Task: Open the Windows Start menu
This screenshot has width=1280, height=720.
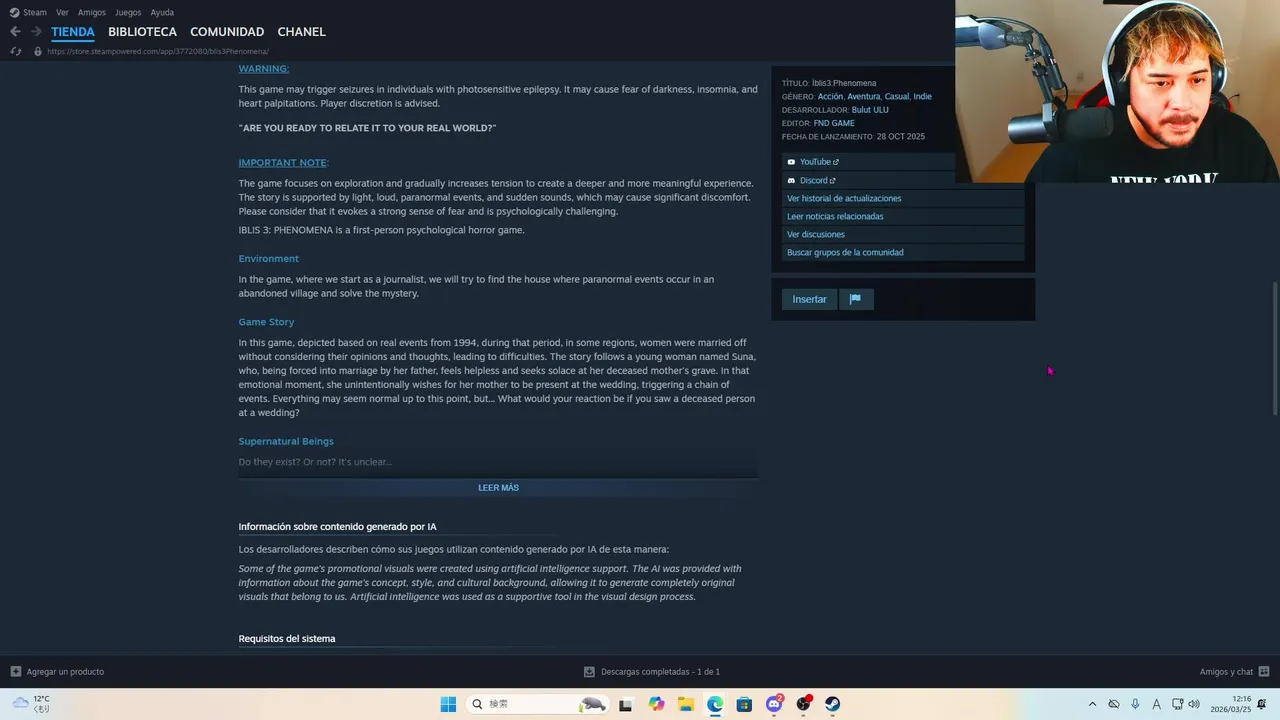Action: [448, 704]
